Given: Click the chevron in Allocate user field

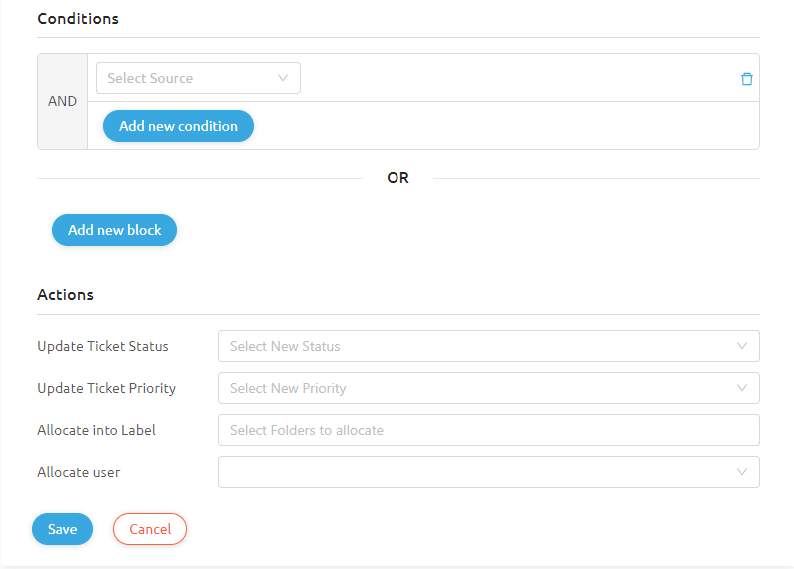Looking at the screenshot, I should [741, 472].
